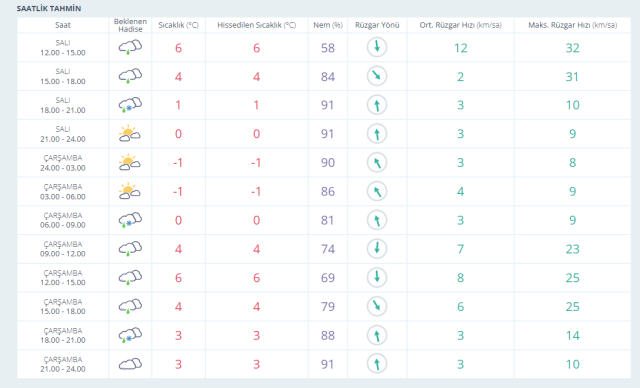Click wind direction arrow for Çarşamba 03.00 - 06.00

point(377,191)
